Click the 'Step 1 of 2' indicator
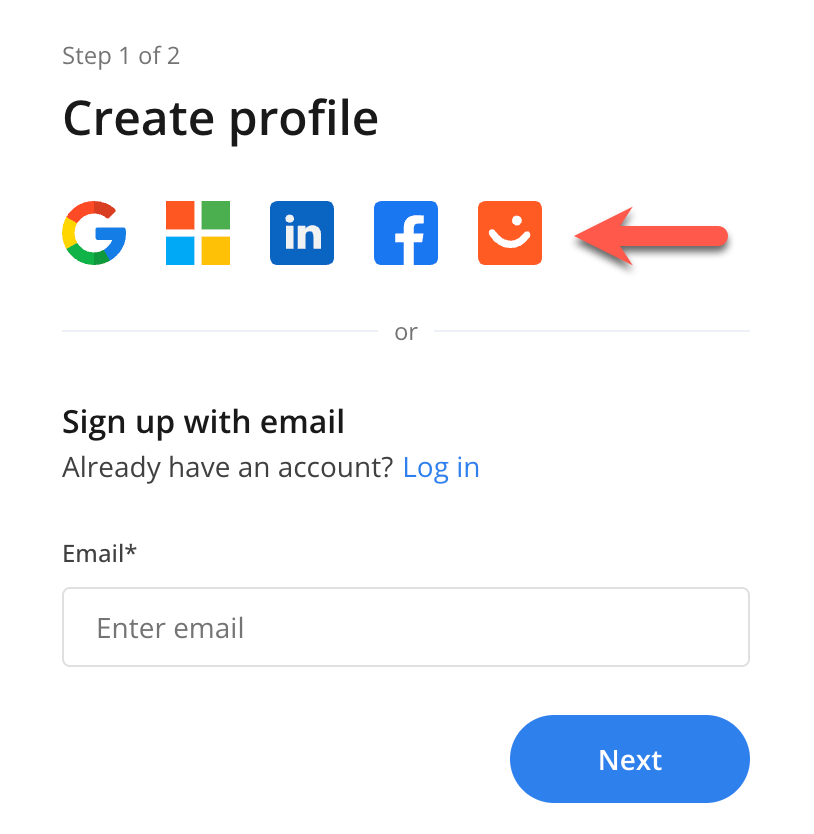The width and height of the screenshot is (814, 834). [x=121, y=56]
